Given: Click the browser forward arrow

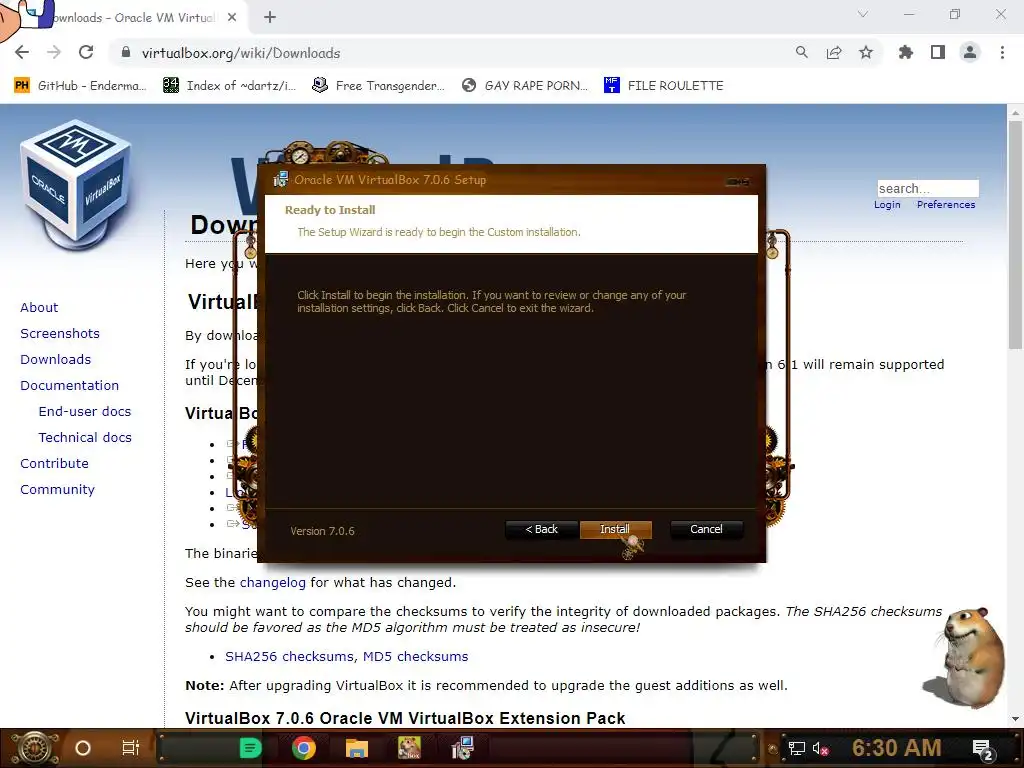Looking at the screenshot, I should [x=54, y=53].
